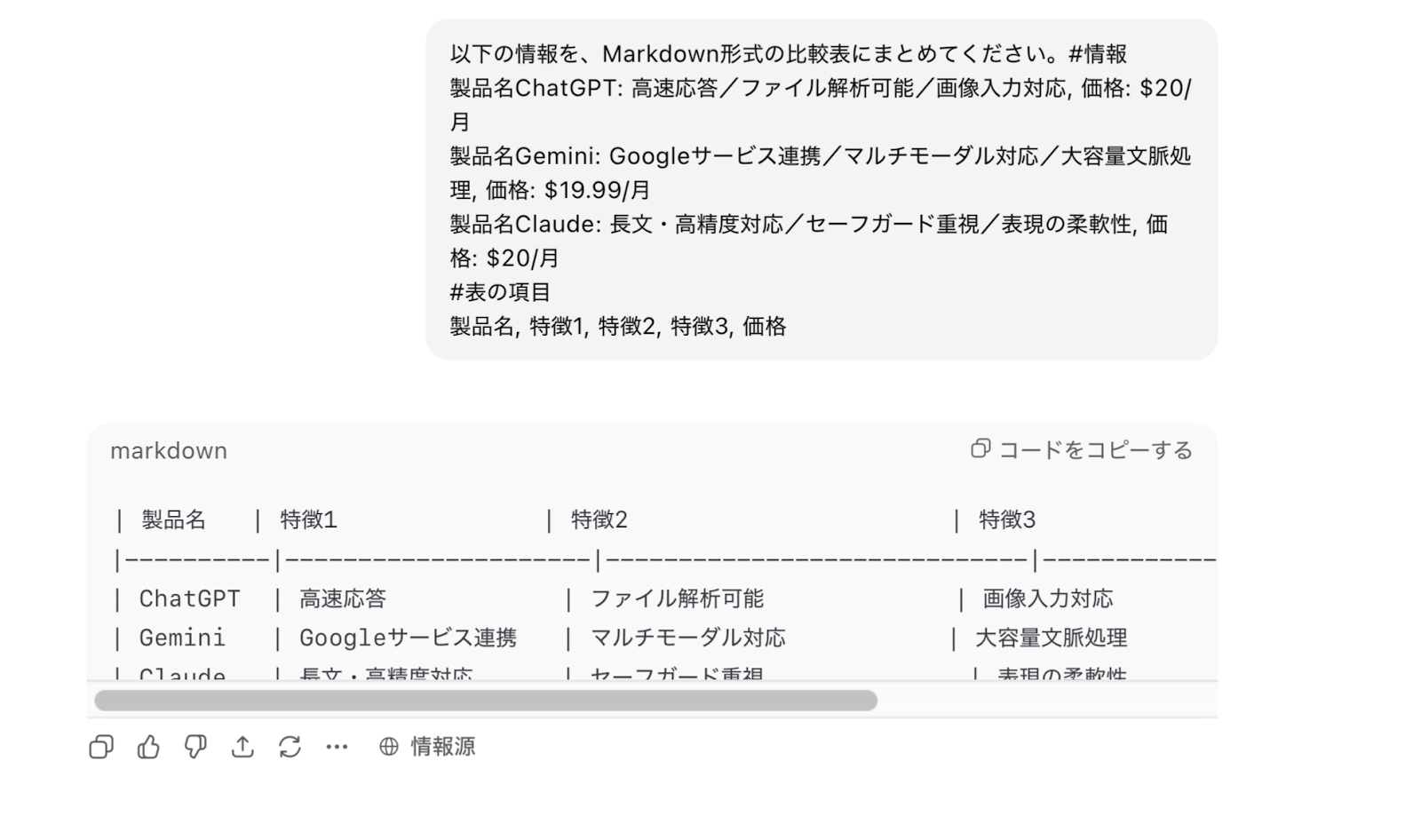Click the ChatGPT cell in the table

(189, 598)
